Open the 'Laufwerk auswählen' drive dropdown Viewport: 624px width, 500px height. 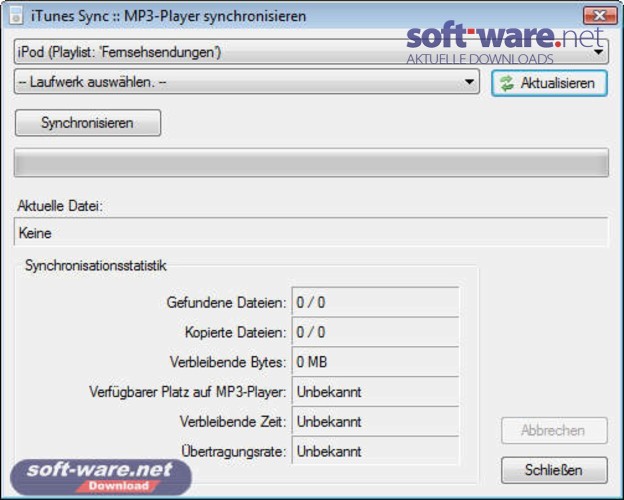[247, 82]
